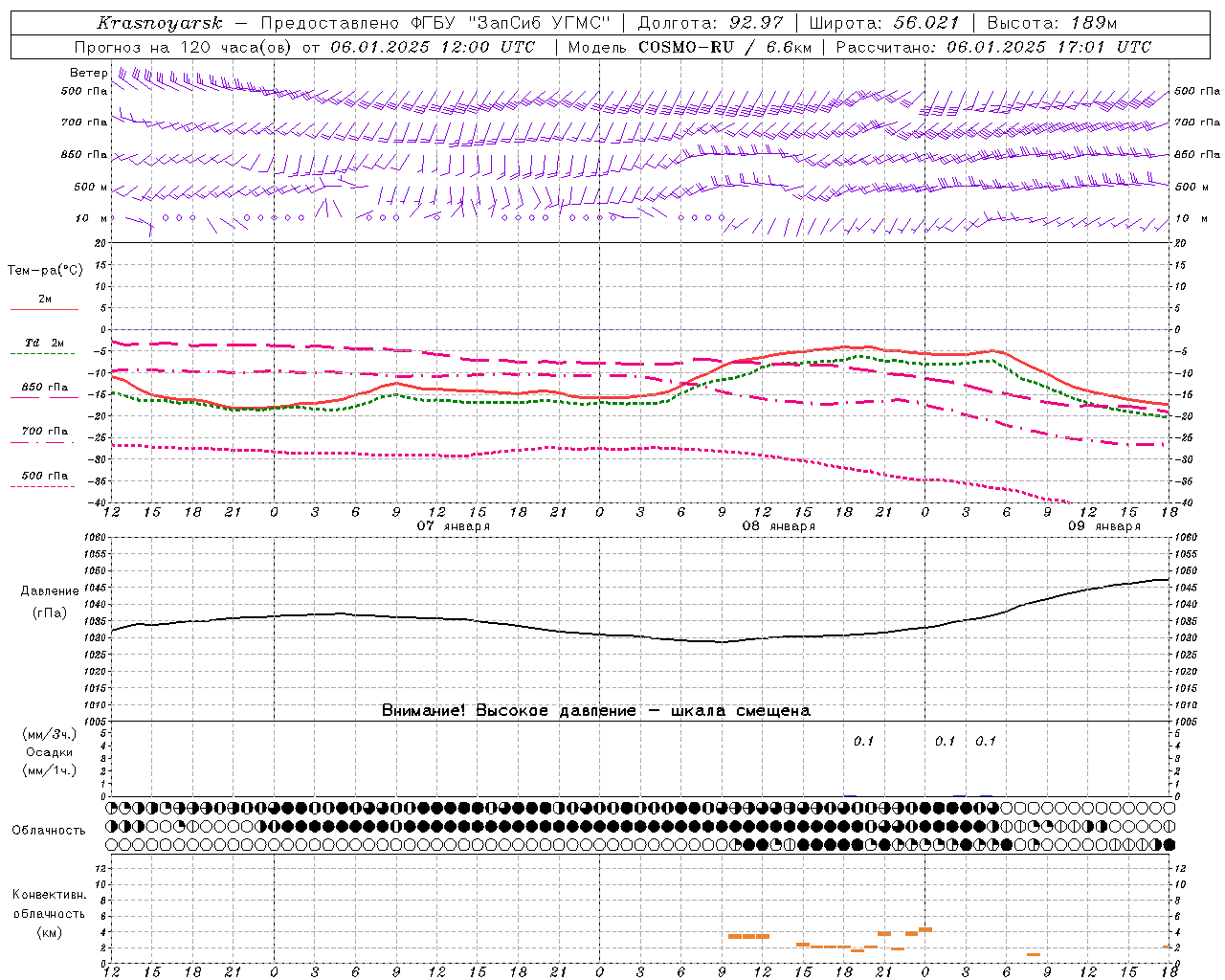Click the (мм/3ч.) precipitation unit label
This screenshot has height=980, width=1225.
tap(50, 734)
